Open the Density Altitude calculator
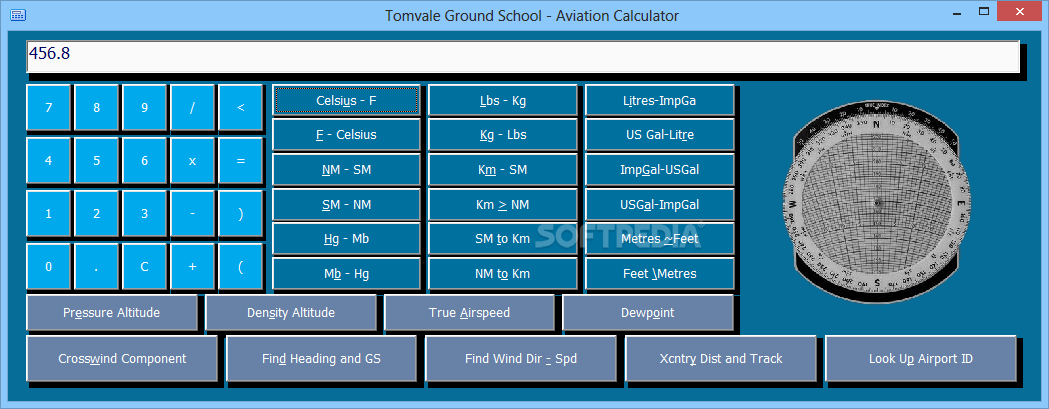This screenshot has height=409, width=1049. coord(291,313)
